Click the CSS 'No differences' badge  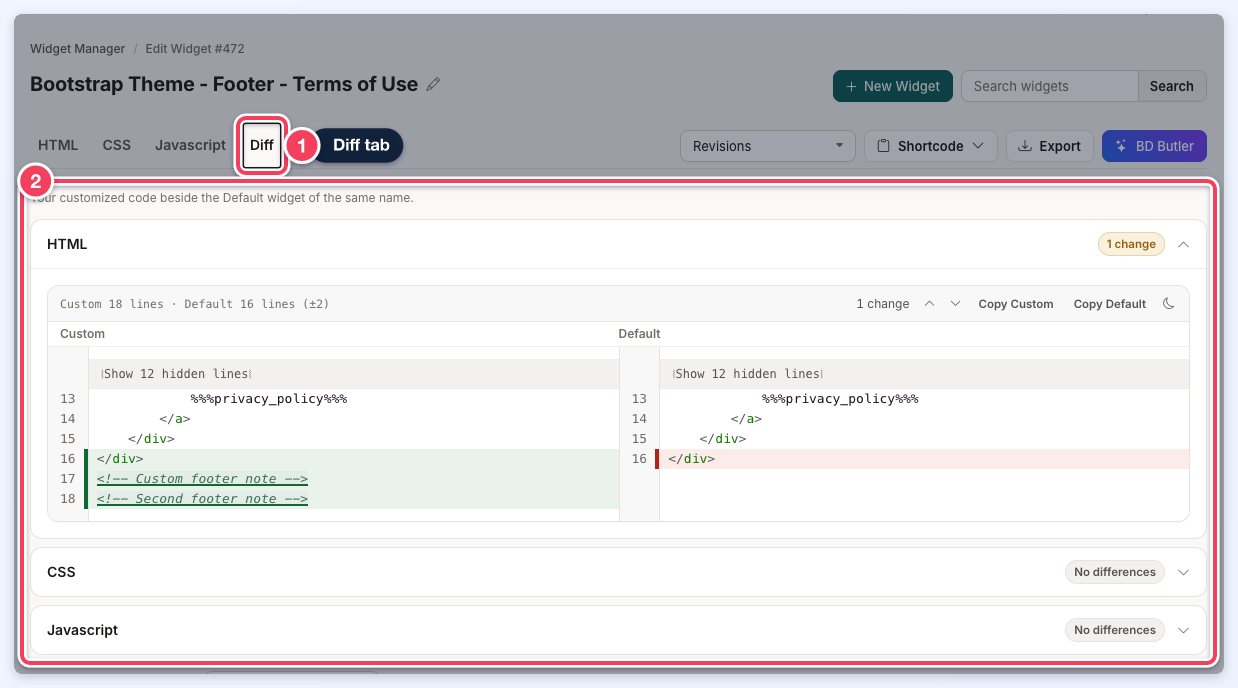pyautogui.click(x=1115, y=572)
